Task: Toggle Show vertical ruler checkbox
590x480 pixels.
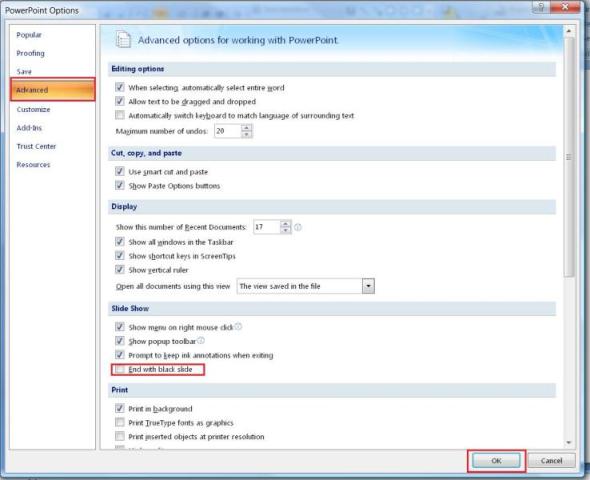Action: [120, 270]
